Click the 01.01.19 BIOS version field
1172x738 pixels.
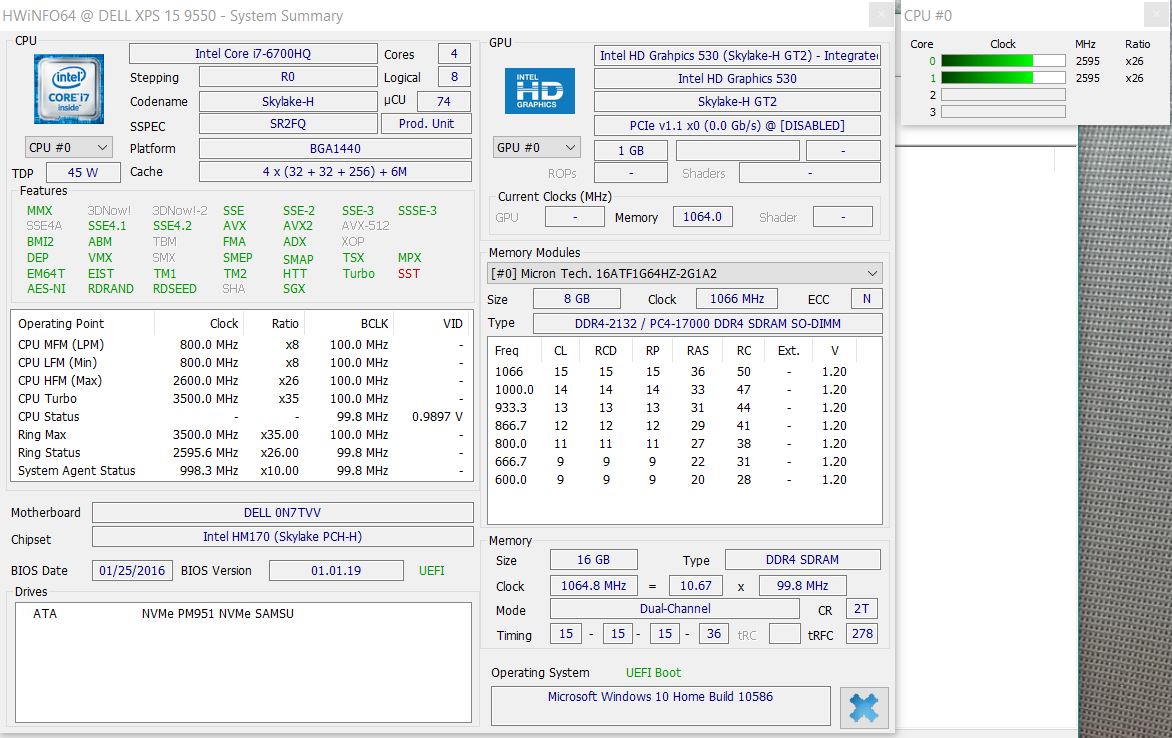pos(336,571)
